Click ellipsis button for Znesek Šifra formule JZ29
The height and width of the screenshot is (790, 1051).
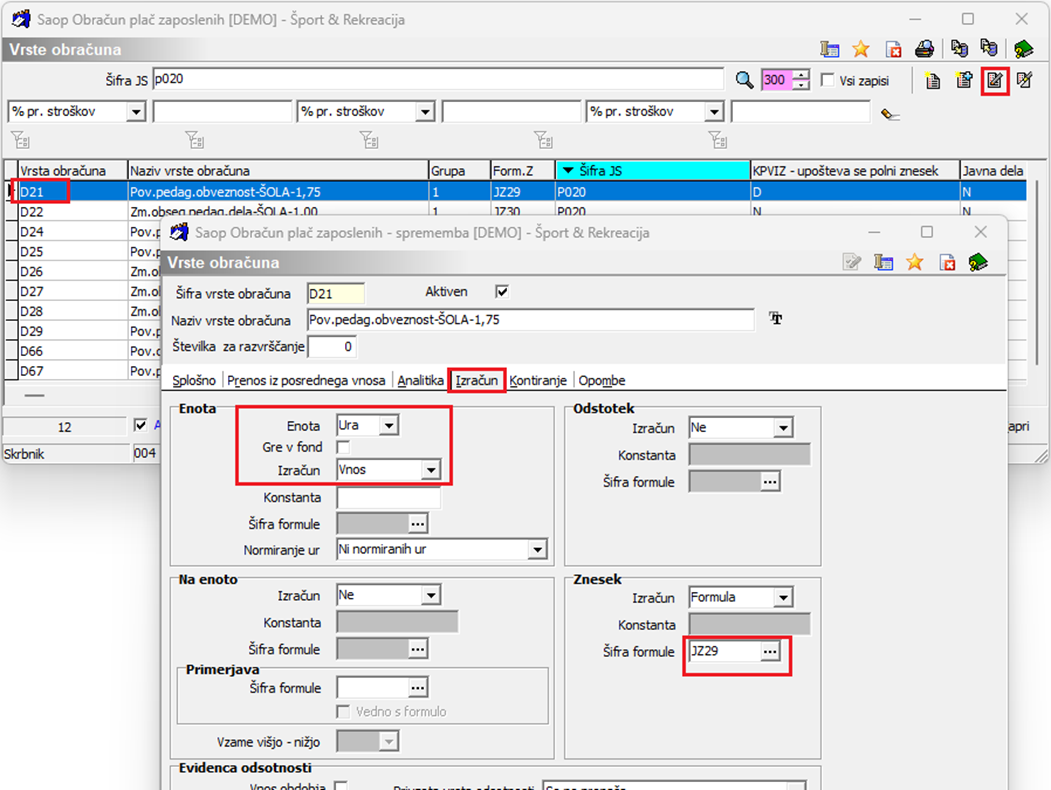coord(770,651)
